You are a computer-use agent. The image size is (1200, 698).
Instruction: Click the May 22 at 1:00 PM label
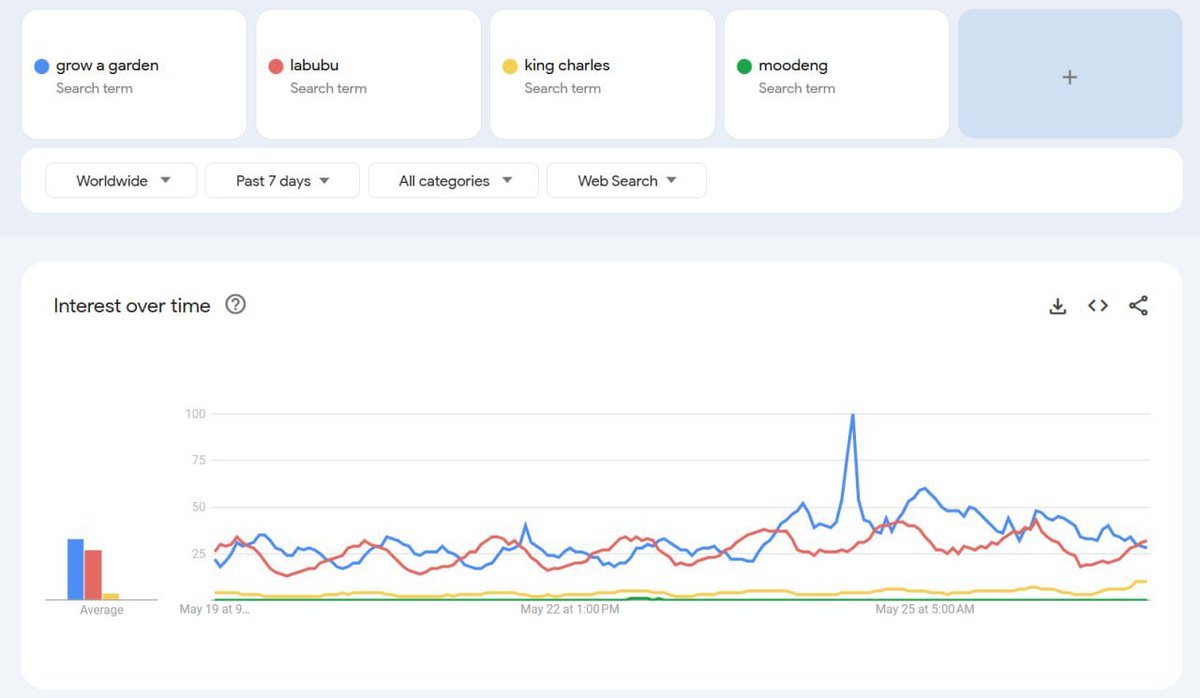(570, 608)
